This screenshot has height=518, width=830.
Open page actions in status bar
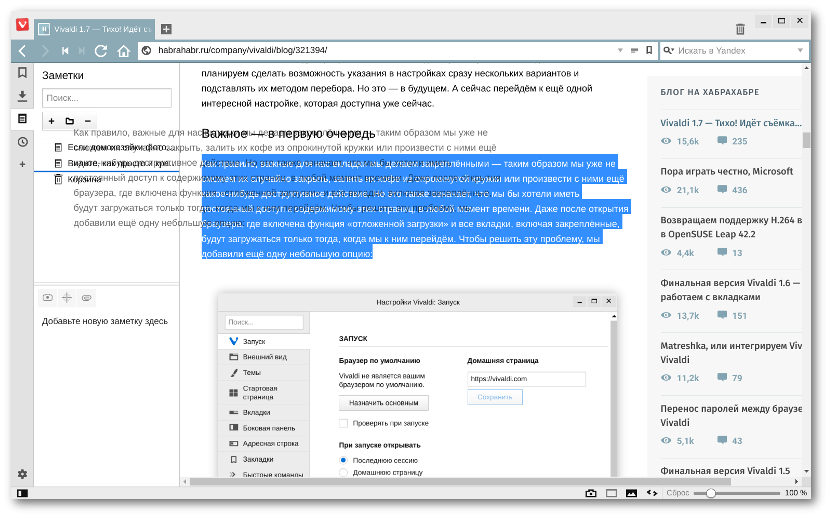pyautogui.click(x=652, y=493)
